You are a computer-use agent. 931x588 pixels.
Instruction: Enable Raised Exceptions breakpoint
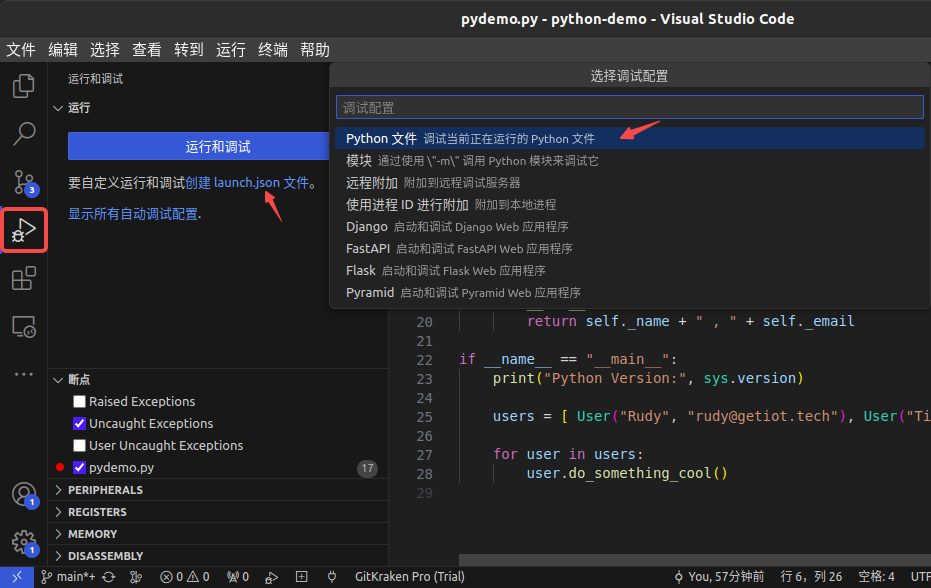click(x=80, y=402)
